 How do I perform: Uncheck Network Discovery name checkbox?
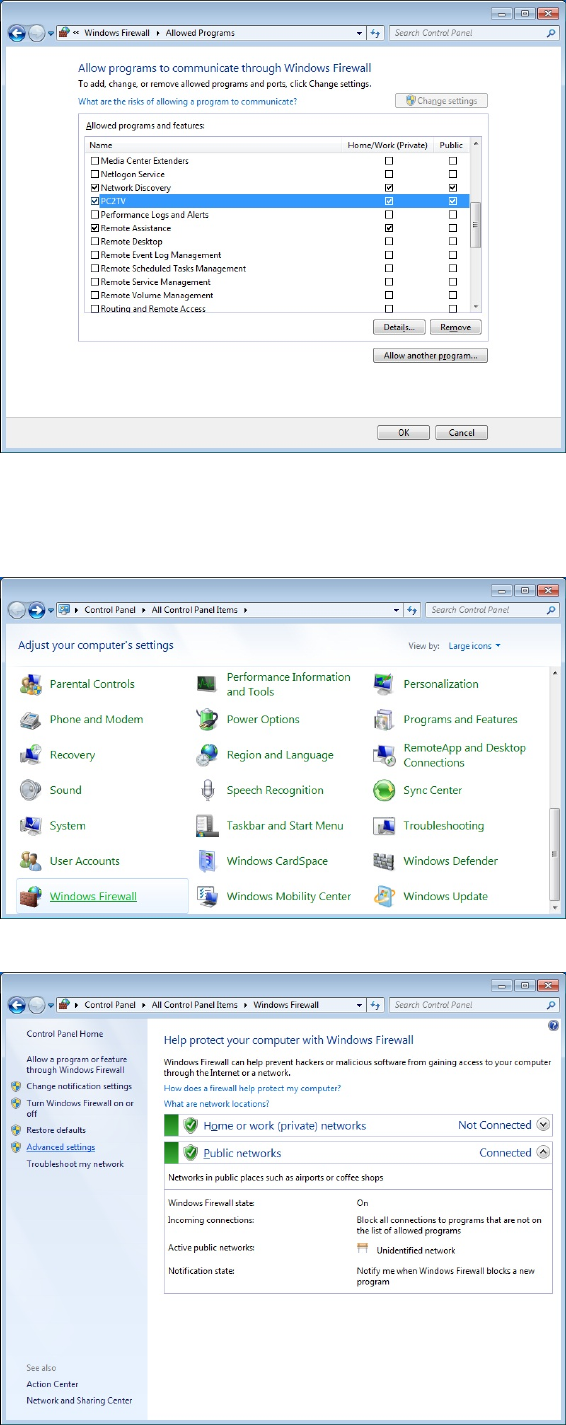tap(95, 188)
